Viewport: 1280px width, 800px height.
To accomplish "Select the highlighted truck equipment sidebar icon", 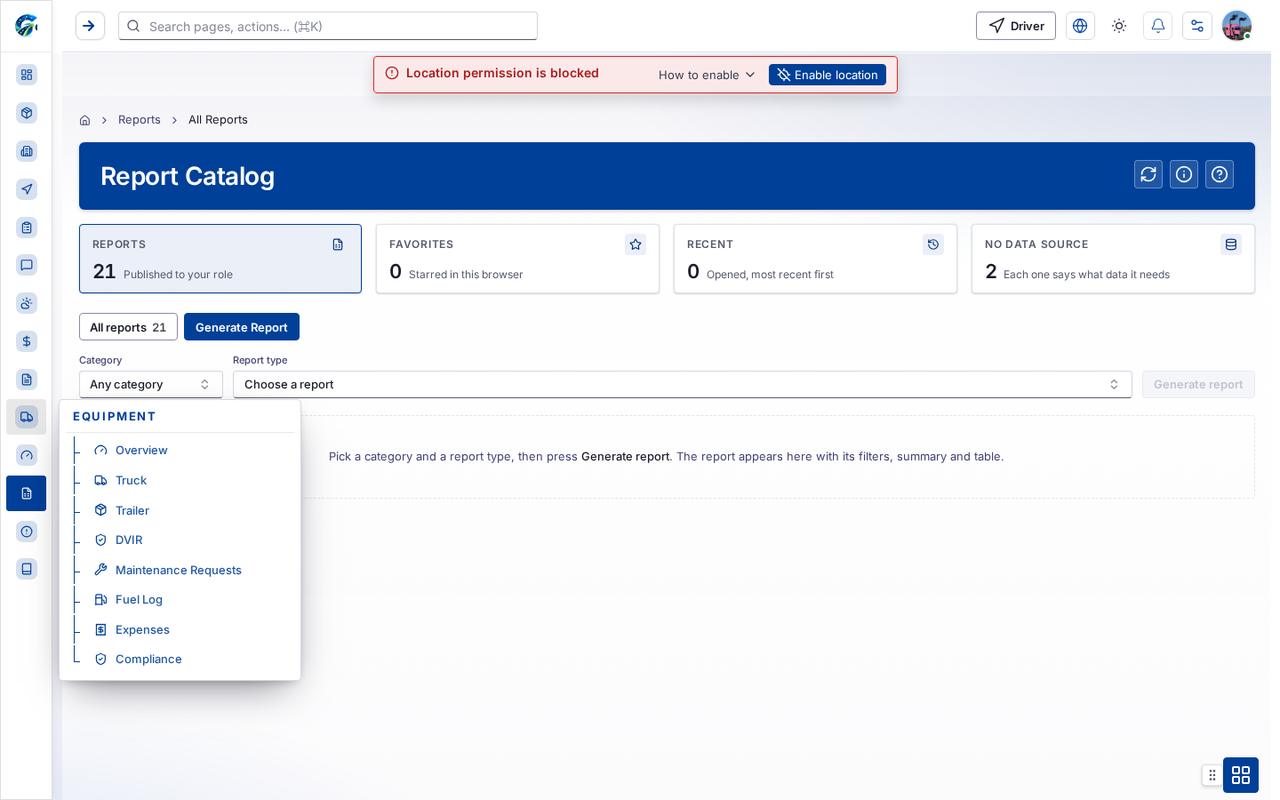I will tap(27, 417).
